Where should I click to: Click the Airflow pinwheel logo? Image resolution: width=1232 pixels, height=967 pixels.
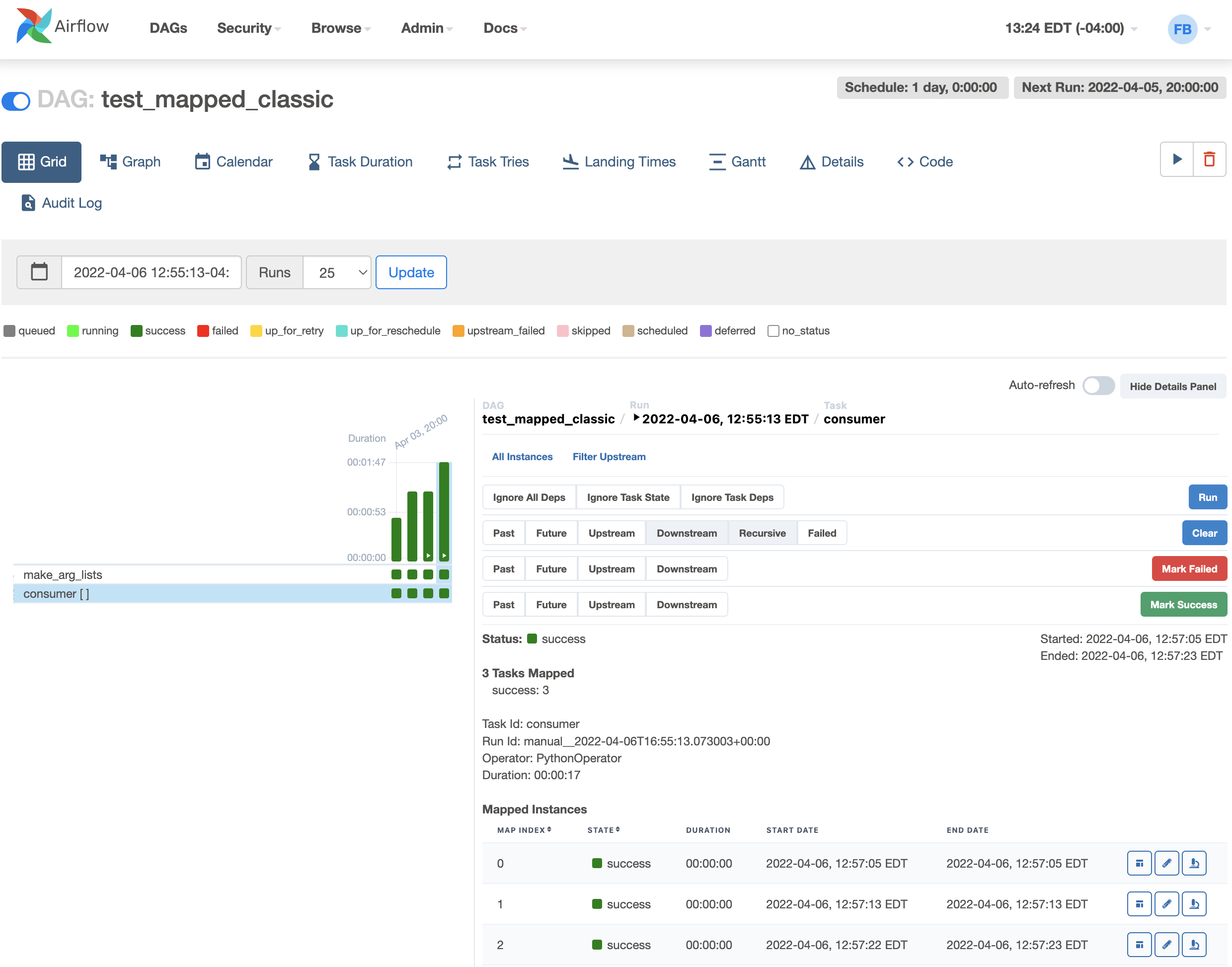tap(34, 26)
